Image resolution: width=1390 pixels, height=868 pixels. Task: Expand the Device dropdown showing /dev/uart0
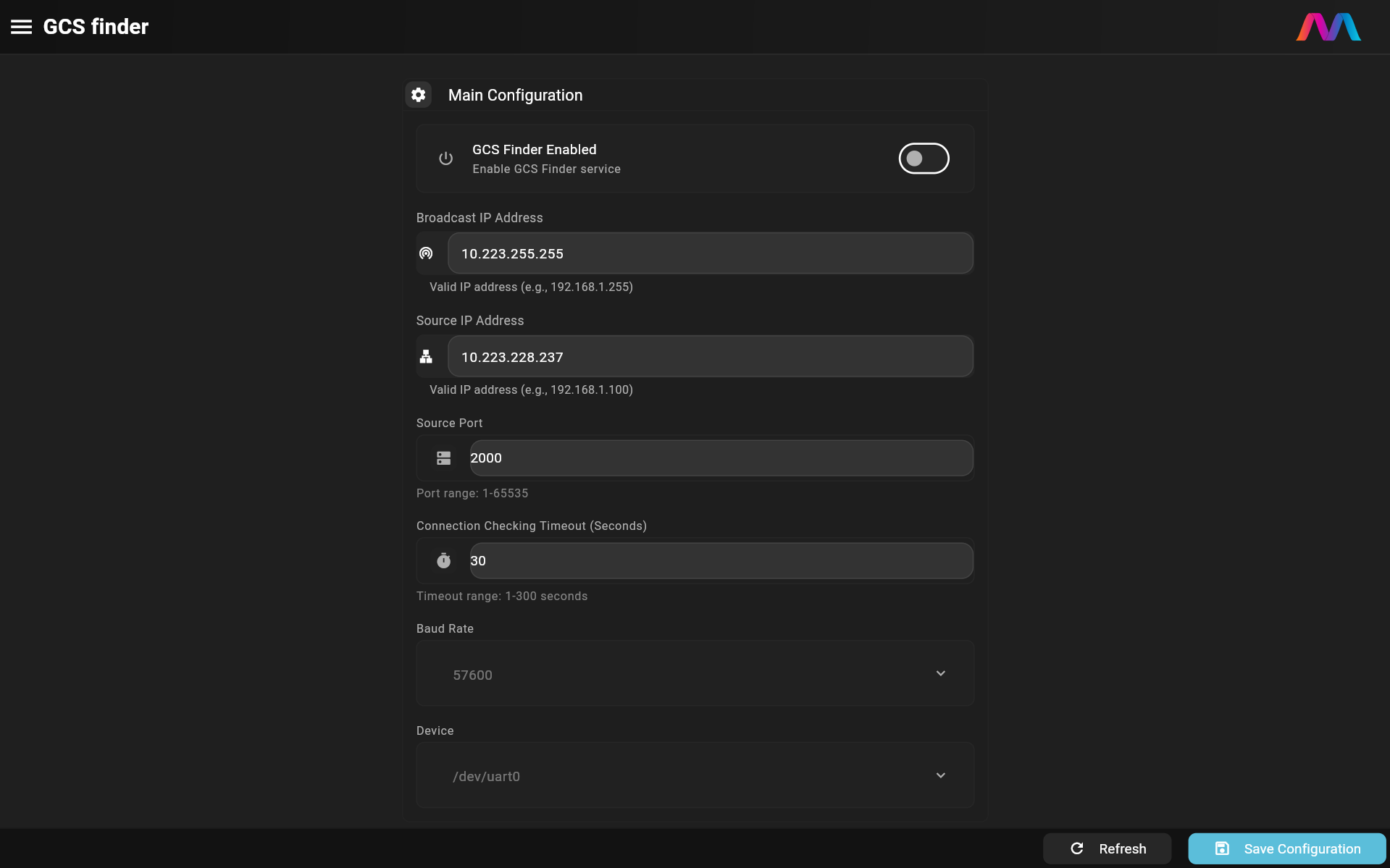(x=694, y=775)
